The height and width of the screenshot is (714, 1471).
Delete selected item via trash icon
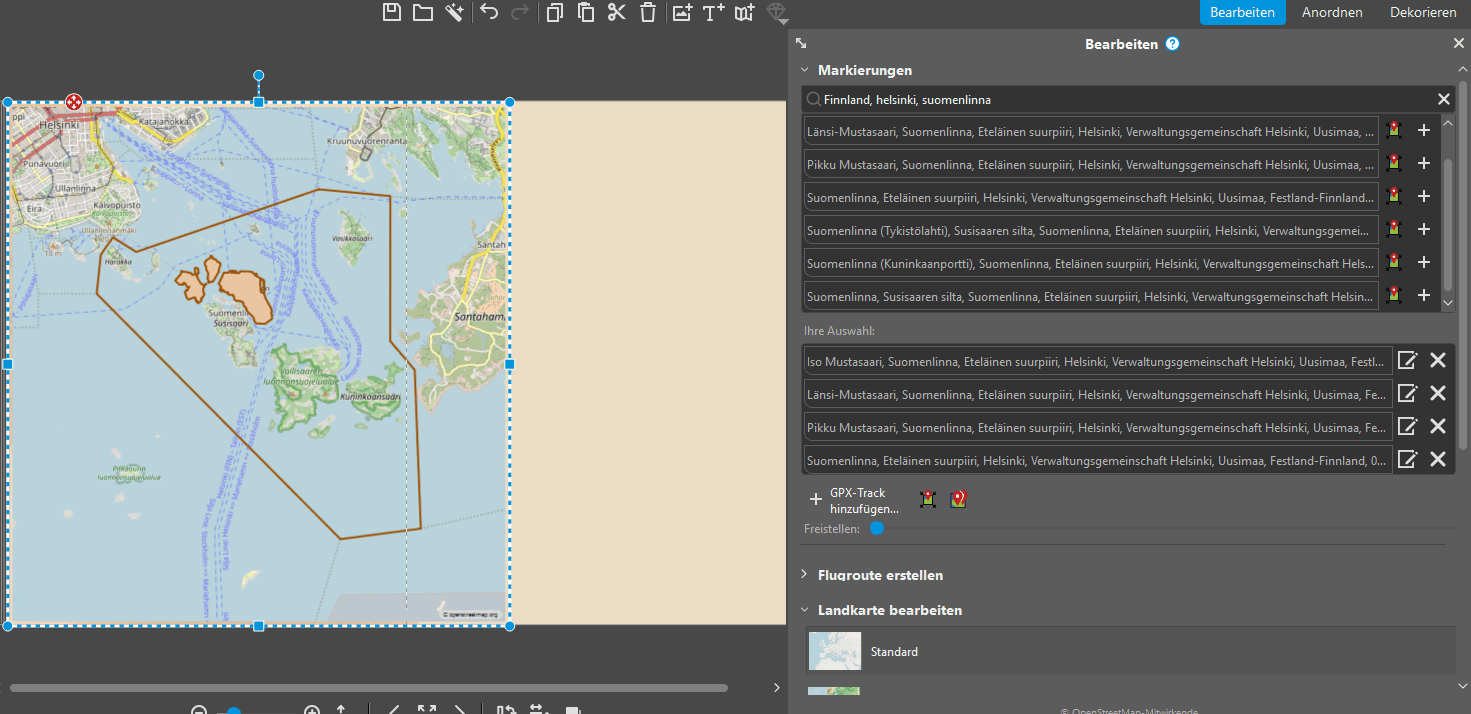648,12
